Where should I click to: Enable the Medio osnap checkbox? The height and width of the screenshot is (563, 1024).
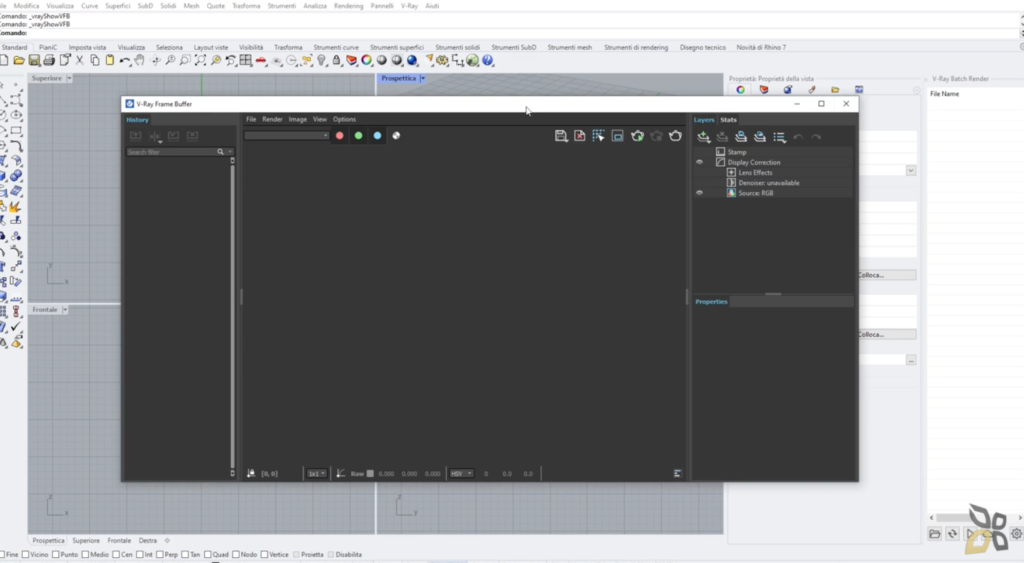[x=86, y=555]
